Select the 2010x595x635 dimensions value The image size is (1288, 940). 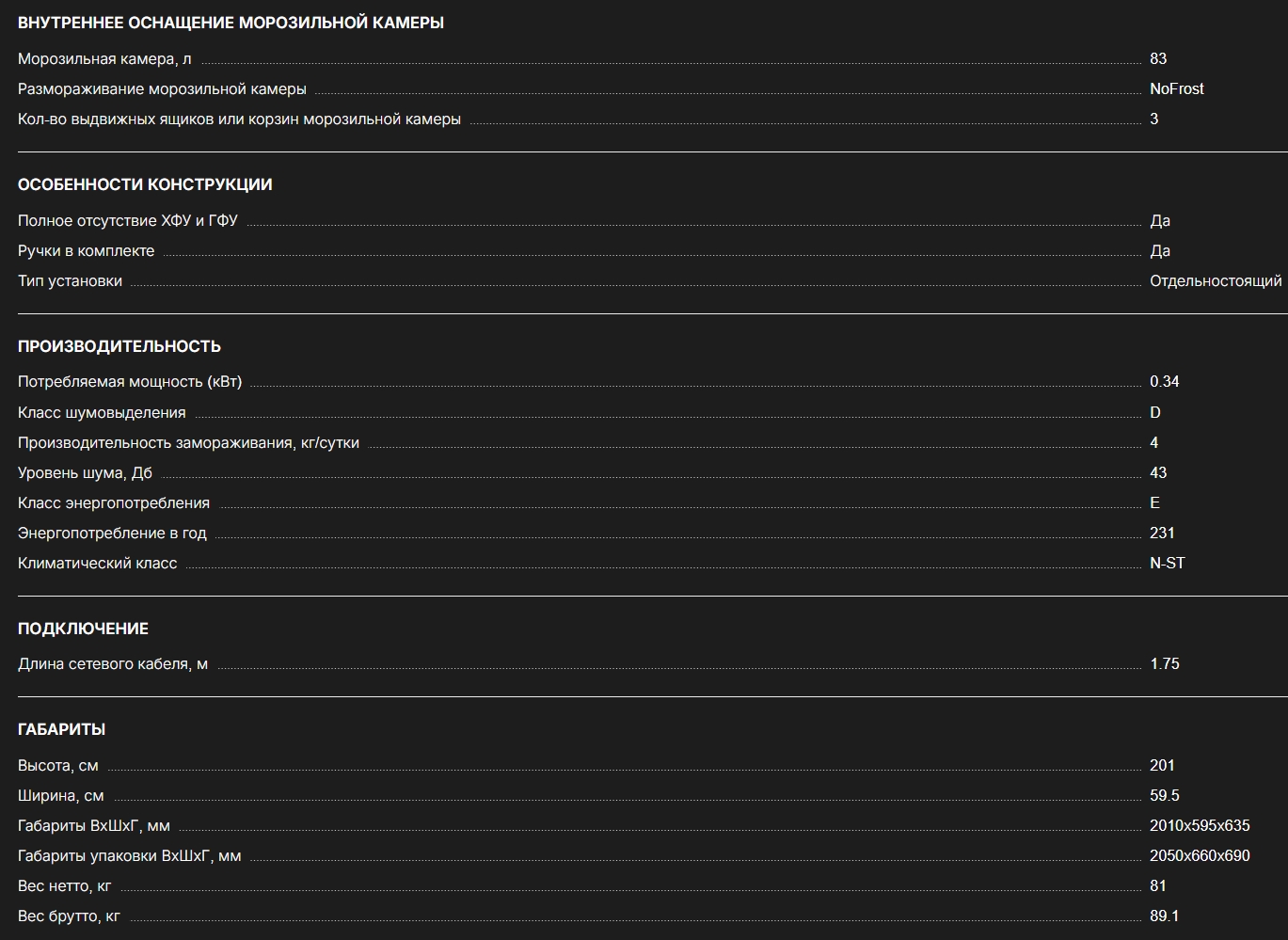point(1200,825)
